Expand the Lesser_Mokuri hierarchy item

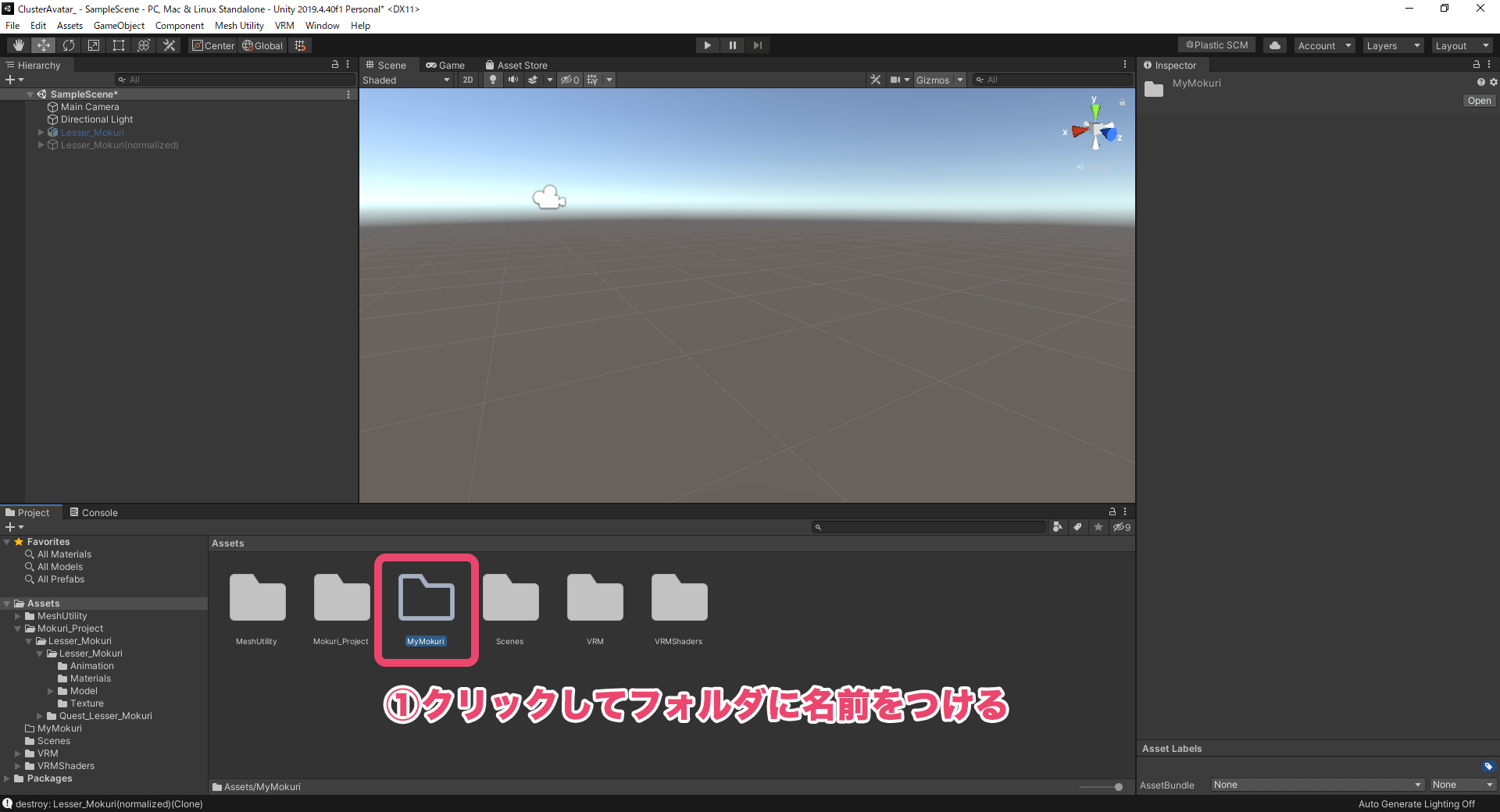[41, 132]
